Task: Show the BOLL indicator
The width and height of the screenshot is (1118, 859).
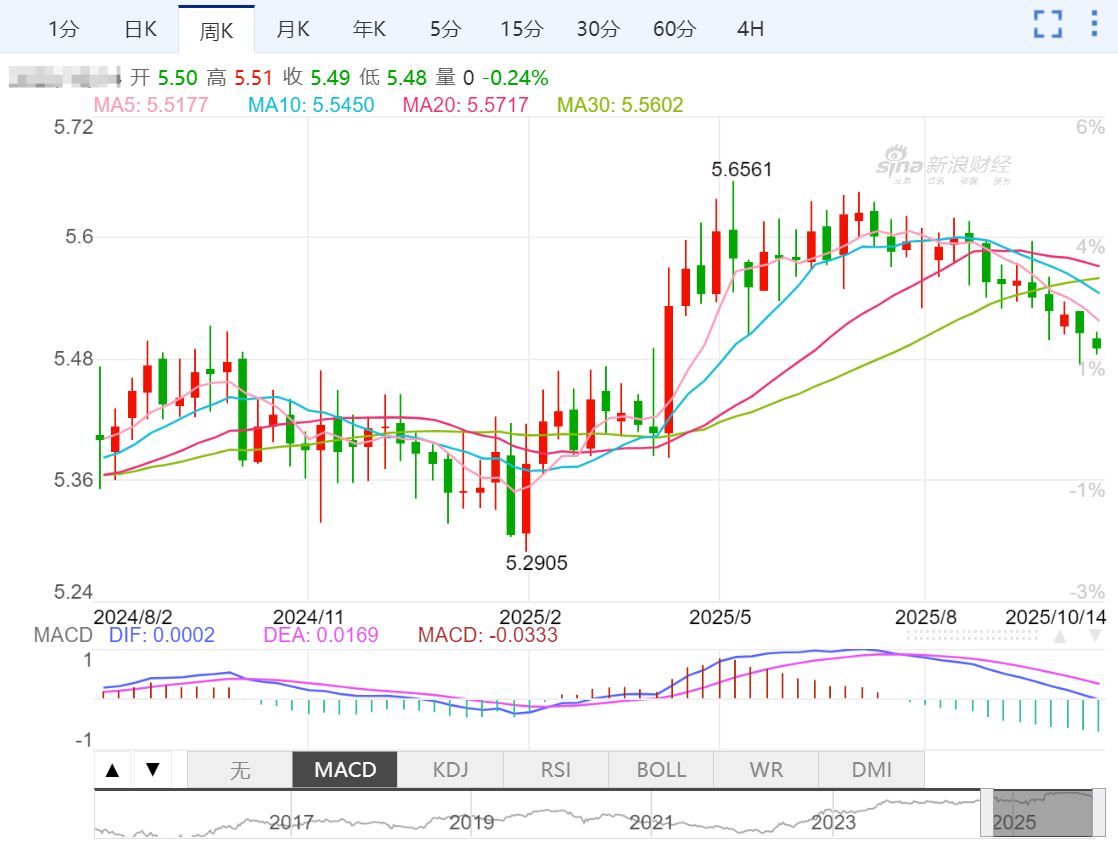Action: tap(661, 770)
